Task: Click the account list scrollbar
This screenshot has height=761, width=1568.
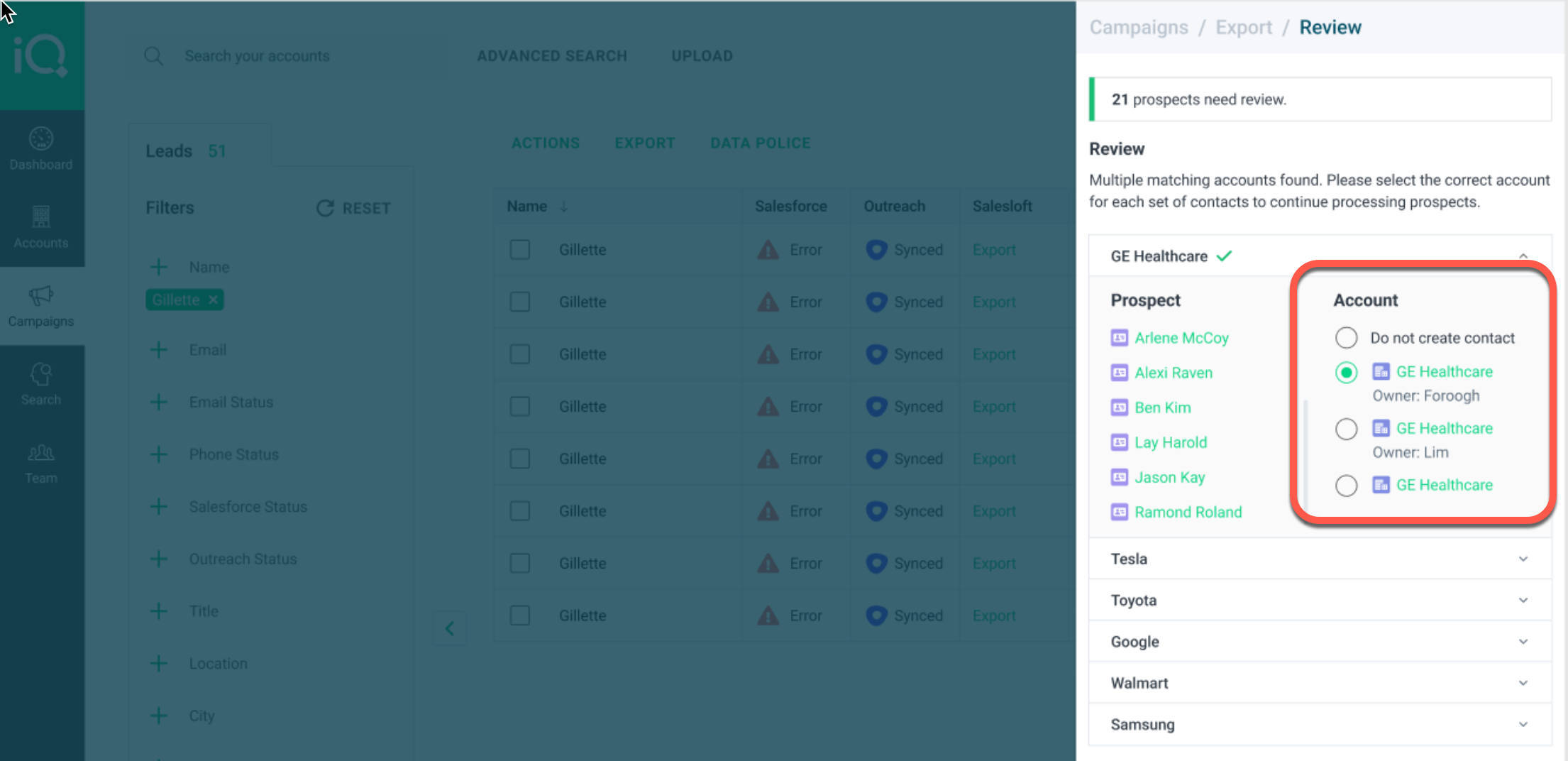Action: click(1306, 454)
